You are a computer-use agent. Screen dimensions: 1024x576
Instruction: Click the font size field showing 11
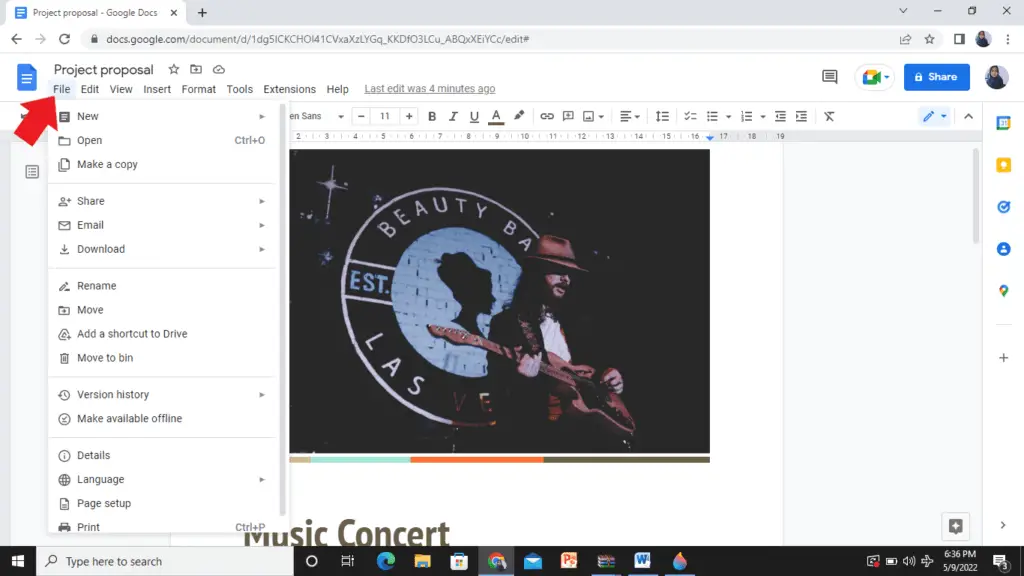[385, 116]
